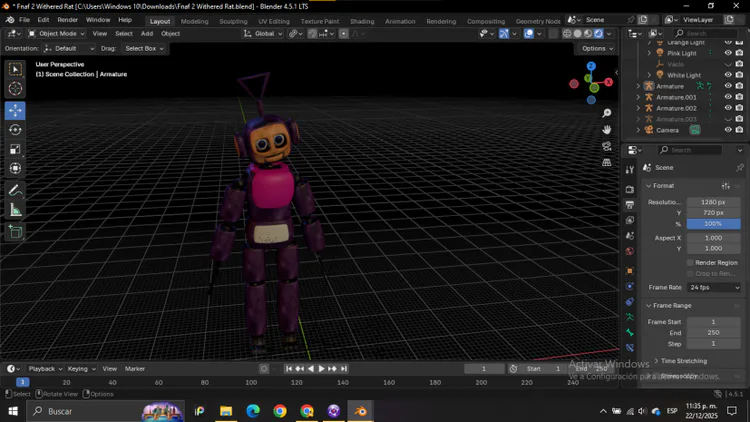Toggle snapping magnet icon
This screenshot has height=422, width=750.
[x=312, y=33]
